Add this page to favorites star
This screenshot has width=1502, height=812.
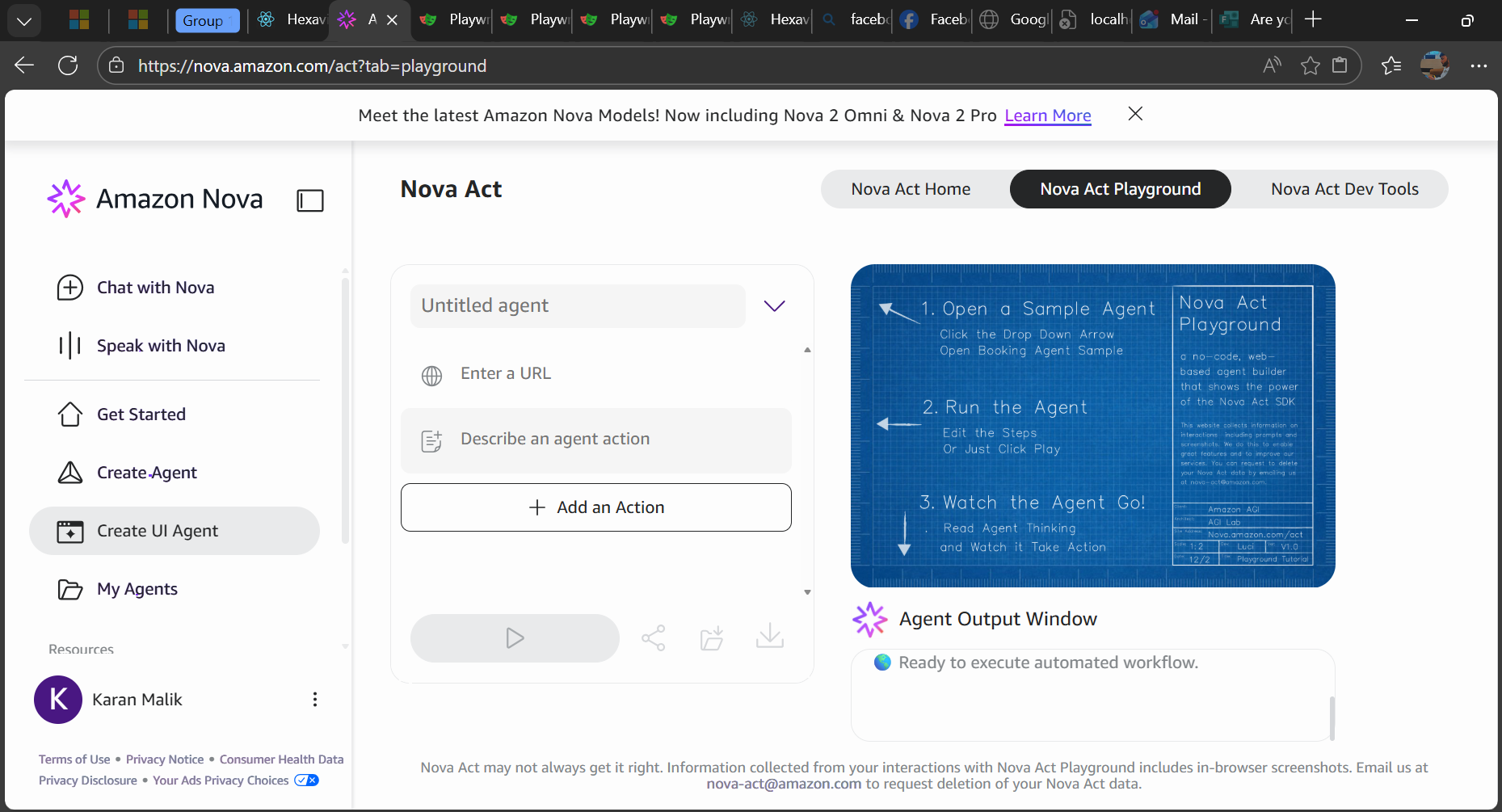click(x=1310, y=65)
